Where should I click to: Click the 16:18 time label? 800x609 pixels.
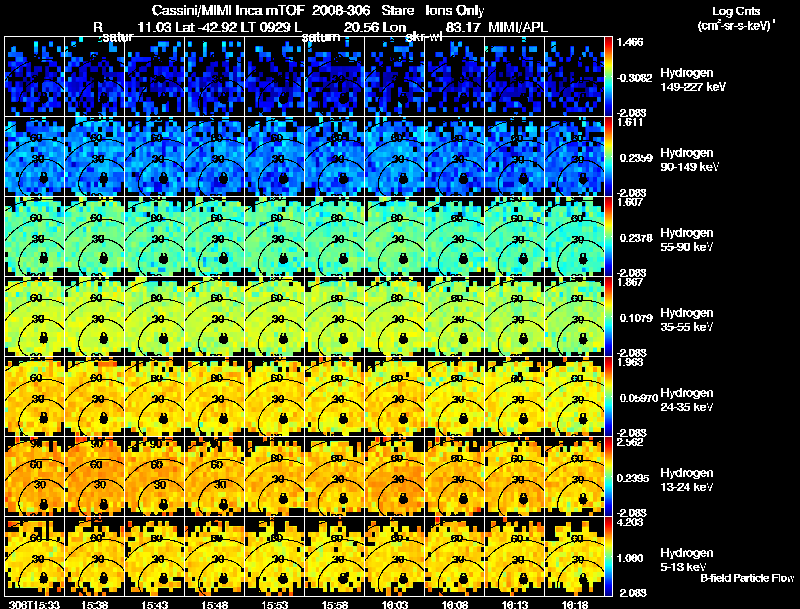[574, 604]
